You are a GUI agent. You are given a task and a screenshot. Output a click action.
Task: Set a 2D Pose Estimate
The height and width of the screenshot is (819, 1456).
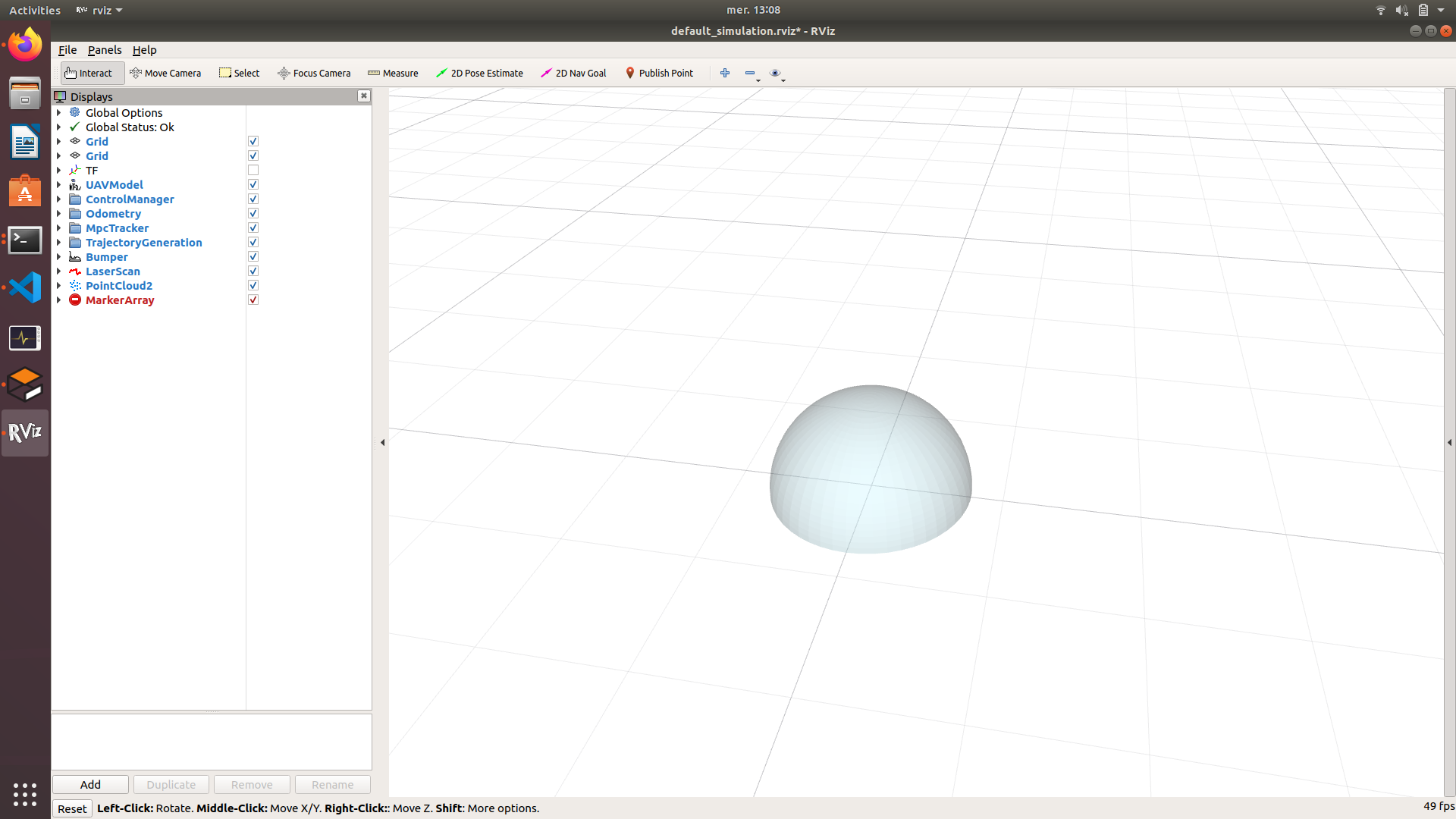click(480, 73)
